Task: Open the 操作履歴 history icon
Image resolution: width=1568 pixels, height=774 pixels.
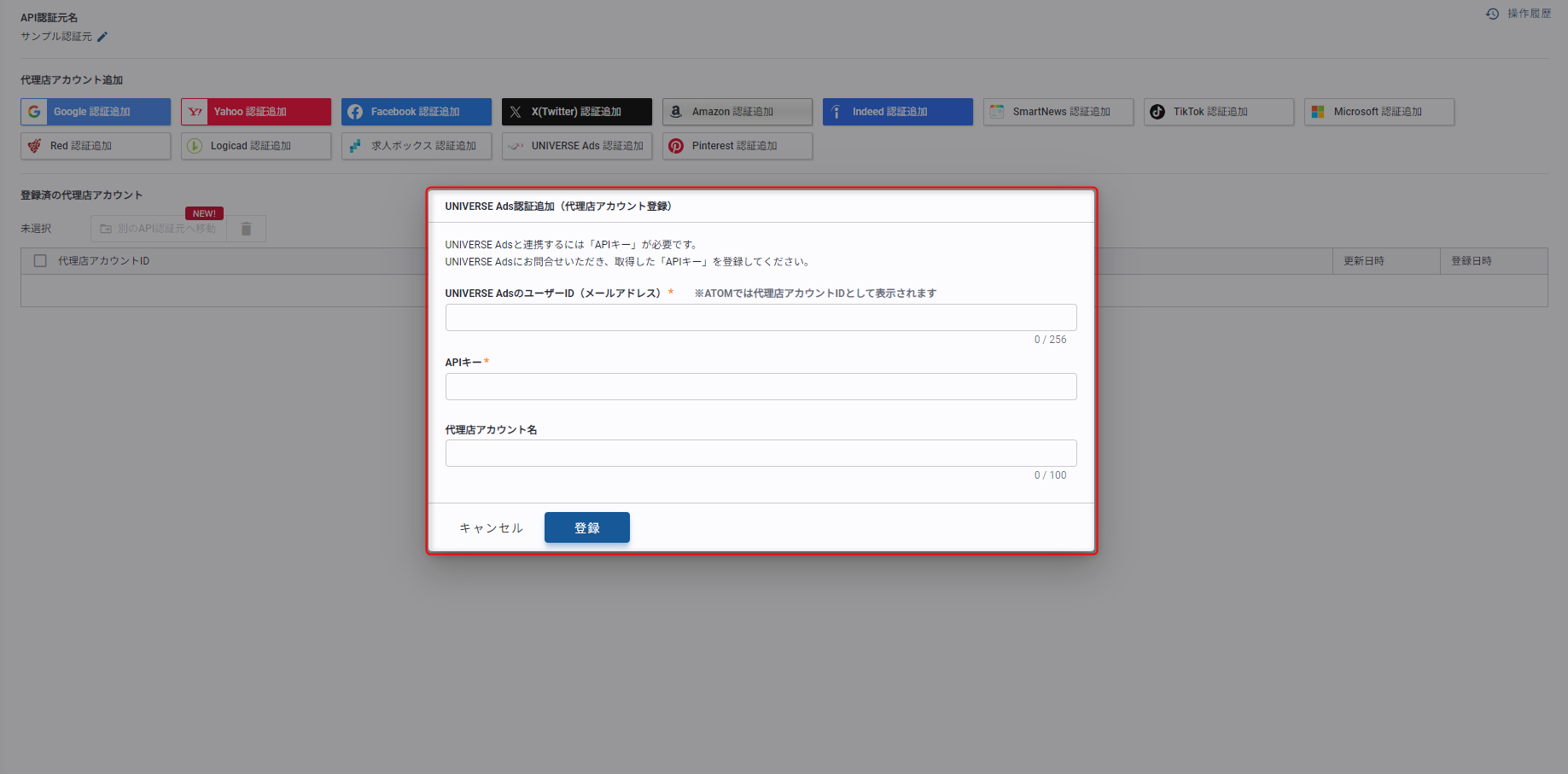Action: [1492, 14]
